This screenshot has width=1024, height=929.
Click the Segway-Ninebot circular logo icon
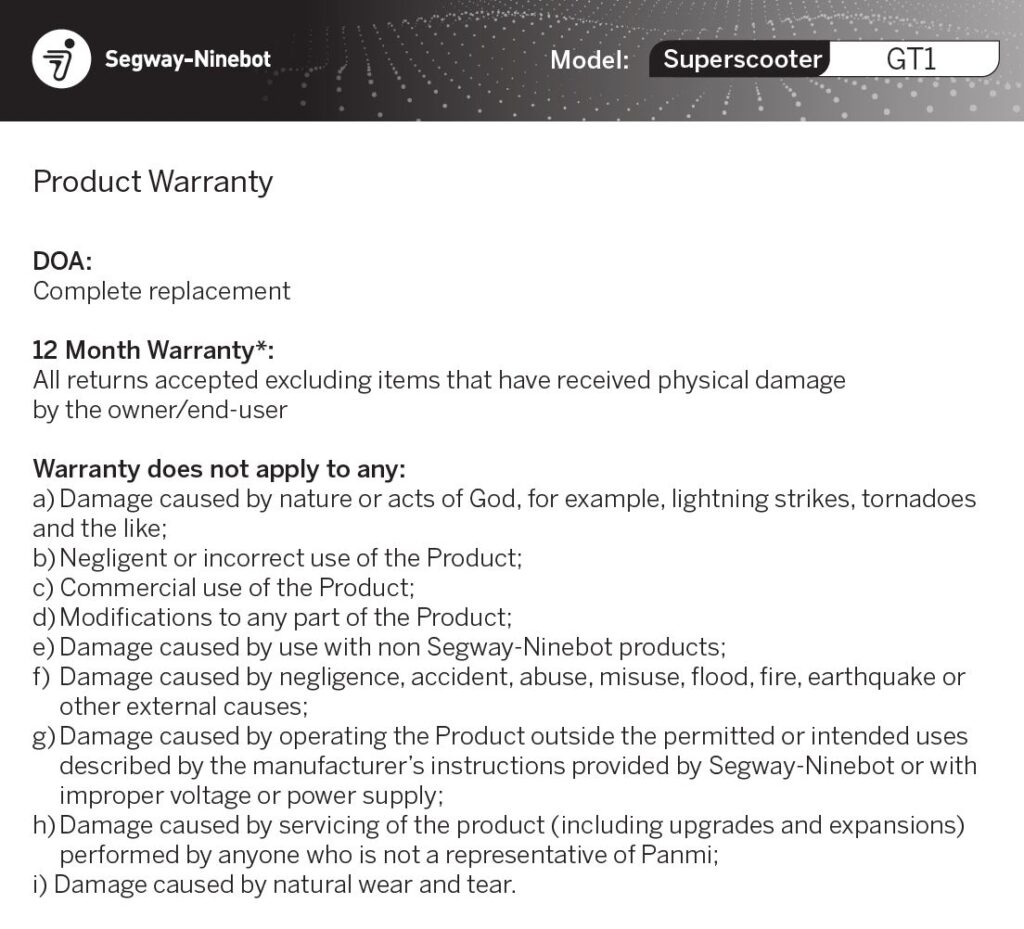pyautogui.click(x=61, y=59)
